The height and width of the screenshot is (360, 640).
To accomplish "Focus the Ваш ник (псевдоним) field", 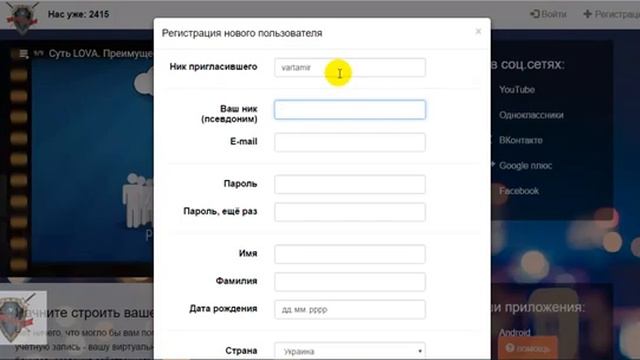I will 350,109.
